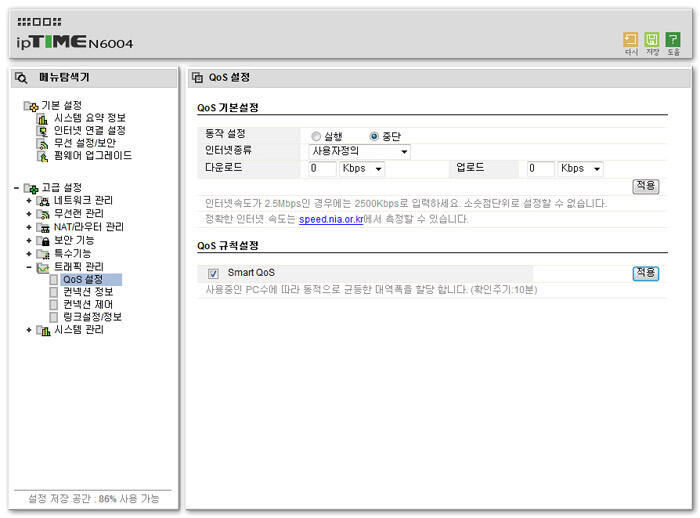Image resolution: width=700 pixels, height=518 pixels.
Task: Click the 펌웨어 업그레이드 icon
Action: pos(42,156)
